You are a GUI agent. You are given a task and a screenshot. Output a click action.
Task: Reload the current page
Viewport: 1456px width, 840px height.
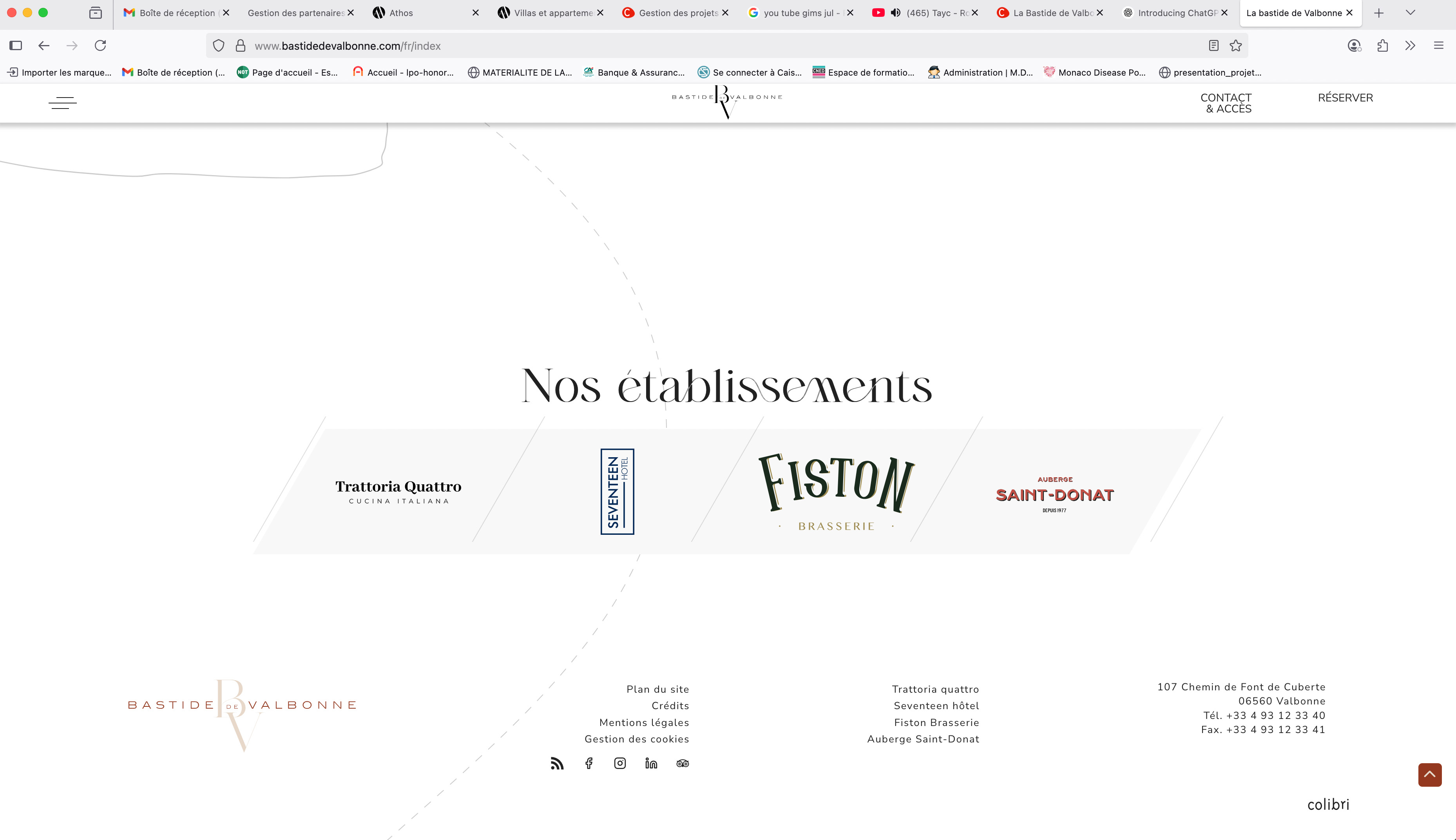pos(100,45)
